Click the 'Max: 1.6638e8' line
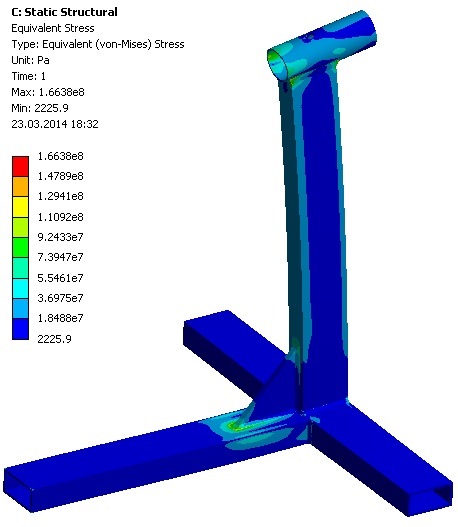Screen dimensions: 458x527 (48, 92)
